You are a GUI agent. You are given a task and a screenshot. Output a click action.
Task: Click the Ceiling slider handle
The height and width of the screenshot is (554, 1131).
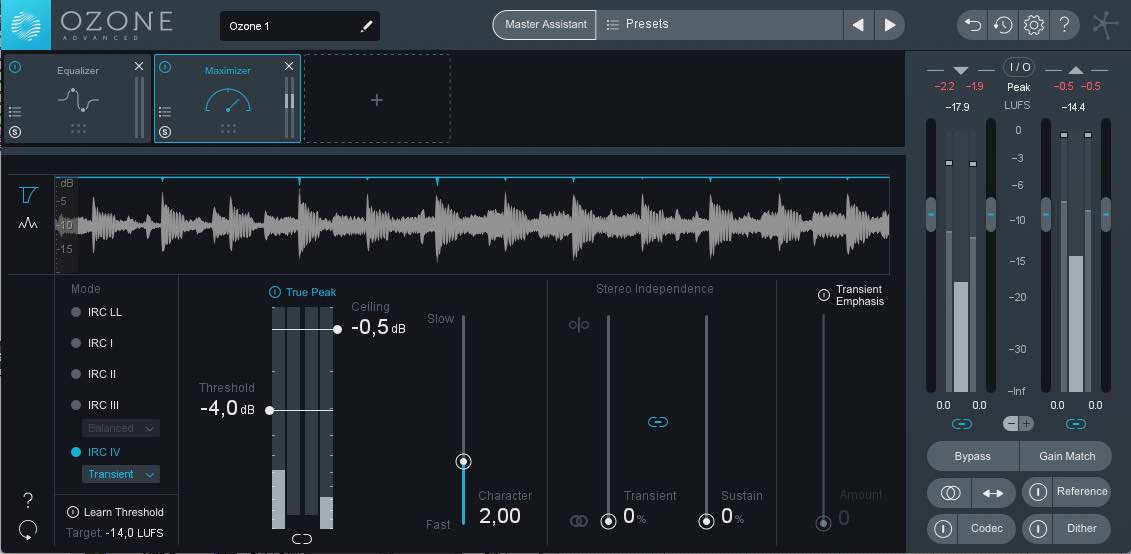point(338,330)
